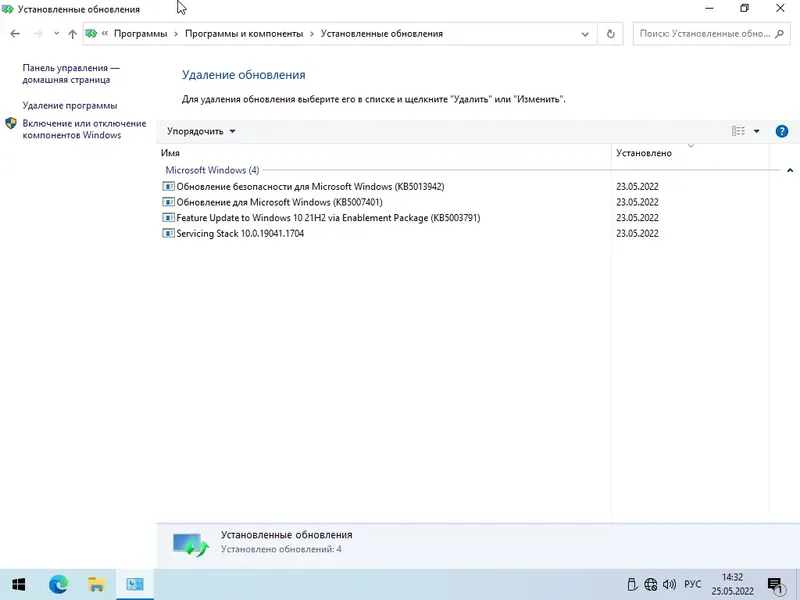Expand the view options arrow
This screenshot has width=800, height=600.
click(x=757, y=131)
